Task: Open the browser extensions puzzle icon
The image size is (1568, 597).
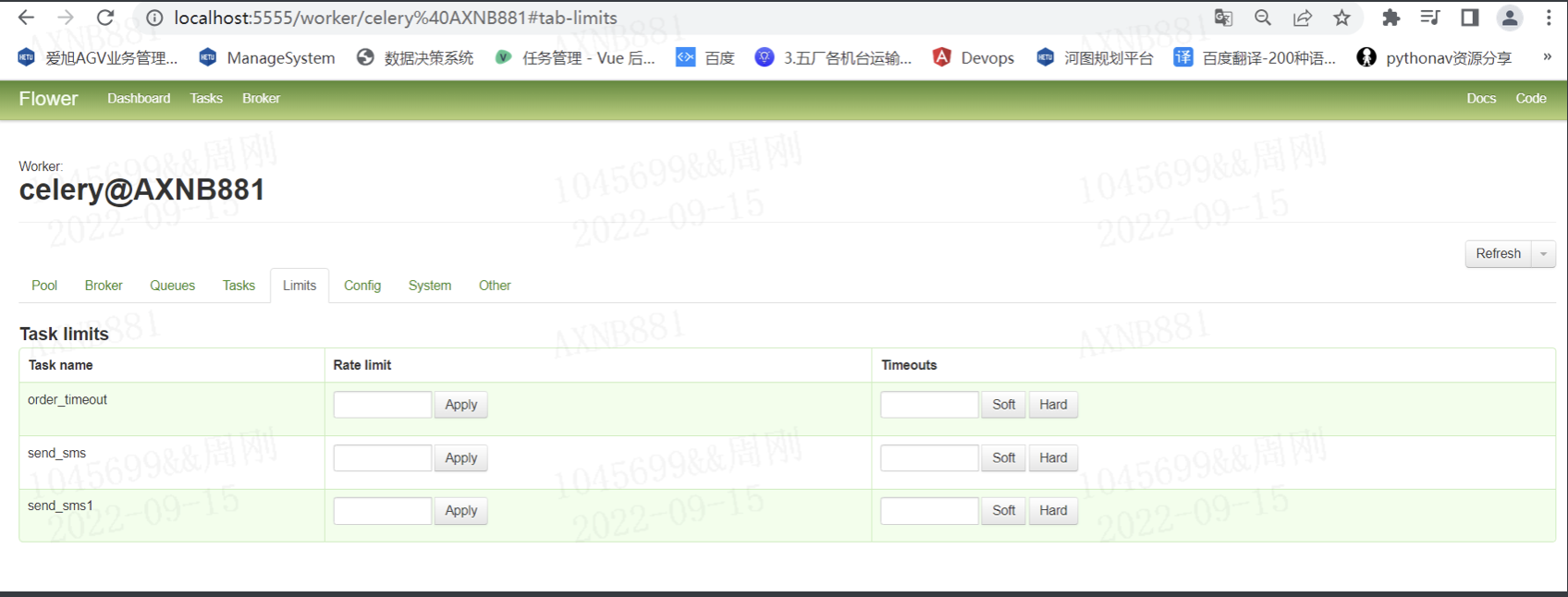Action: 1390,18
